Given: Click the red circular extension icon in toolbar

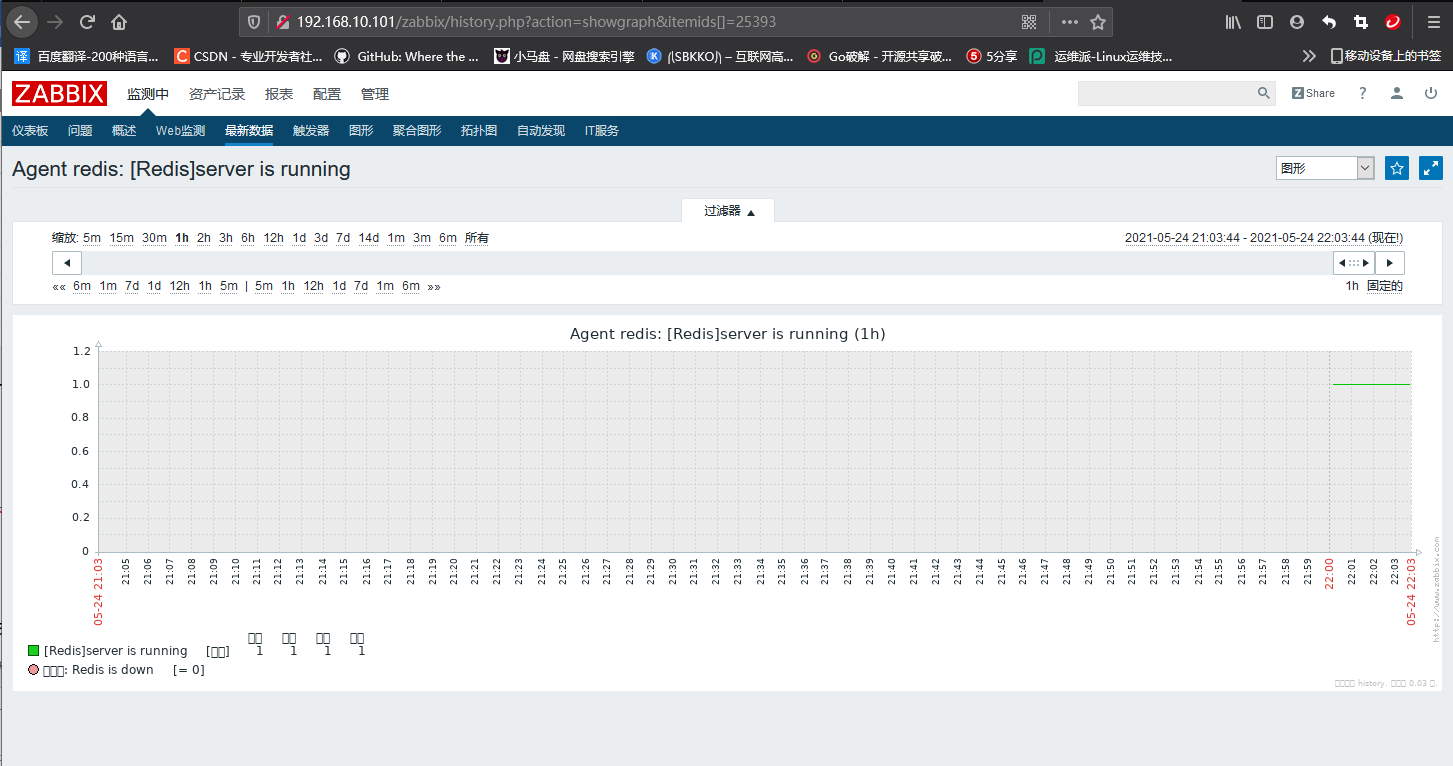Looking at the screenshot, I should (1393, 21).
